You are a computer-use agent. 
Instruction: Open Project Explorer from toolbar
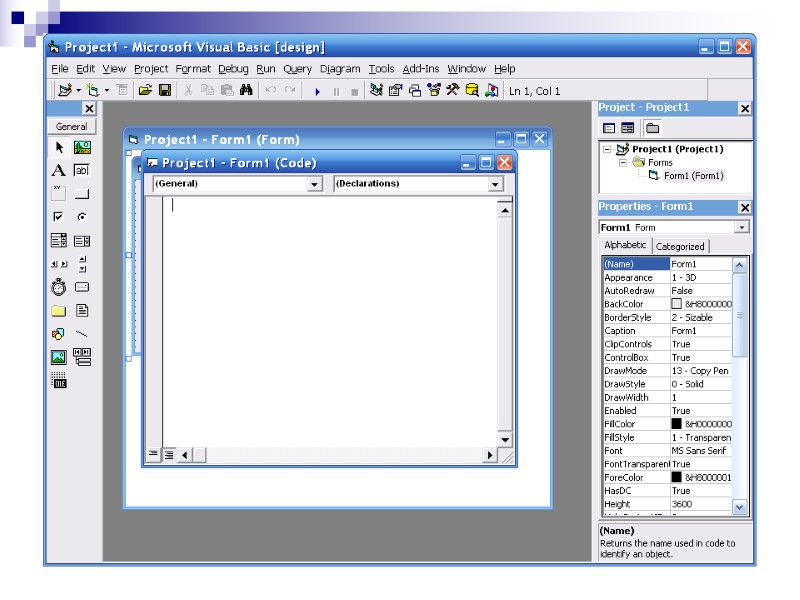click(376, 90)
